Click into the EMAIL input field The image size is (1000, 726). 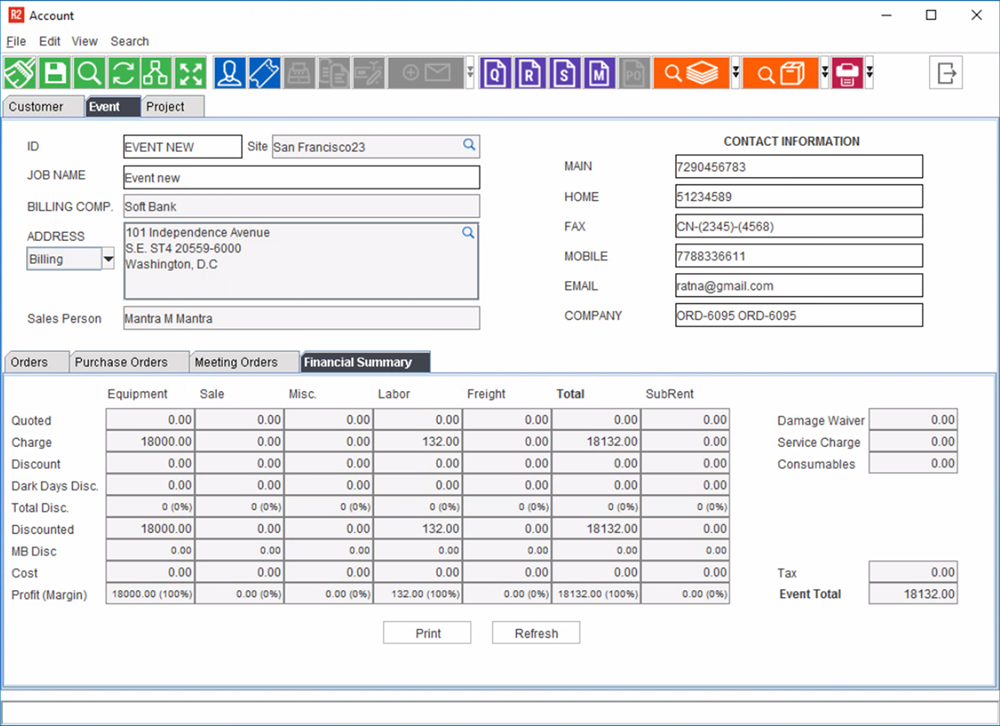tap(798, 286)
